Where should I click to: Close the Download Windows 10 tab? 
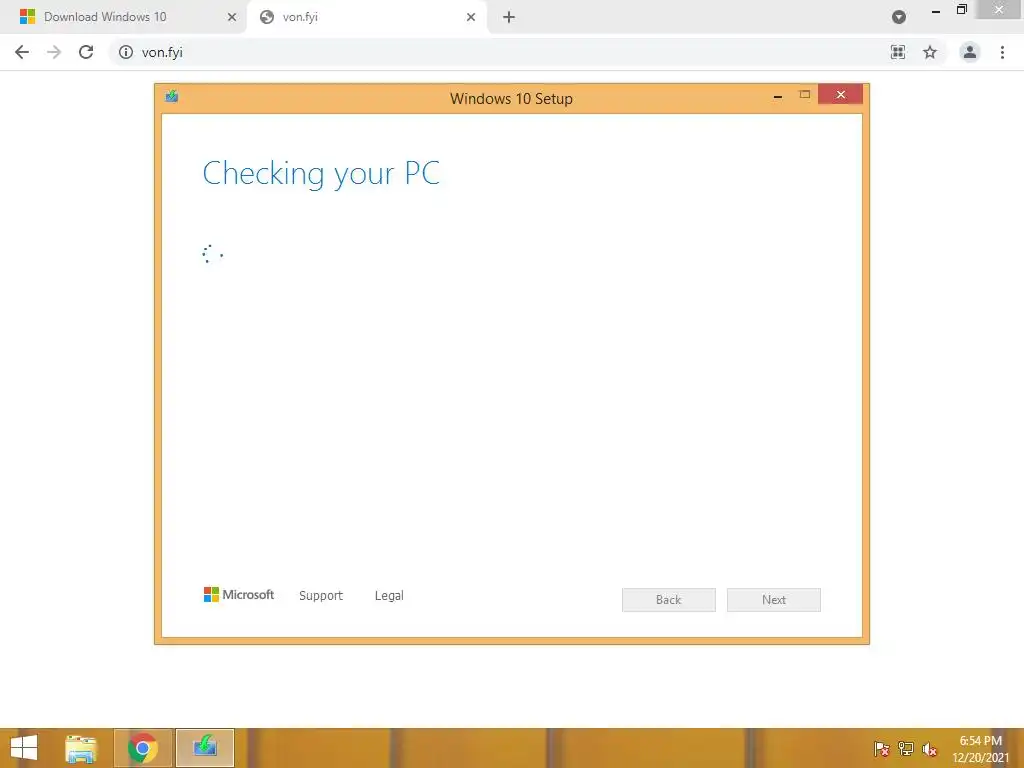[232, 17]
